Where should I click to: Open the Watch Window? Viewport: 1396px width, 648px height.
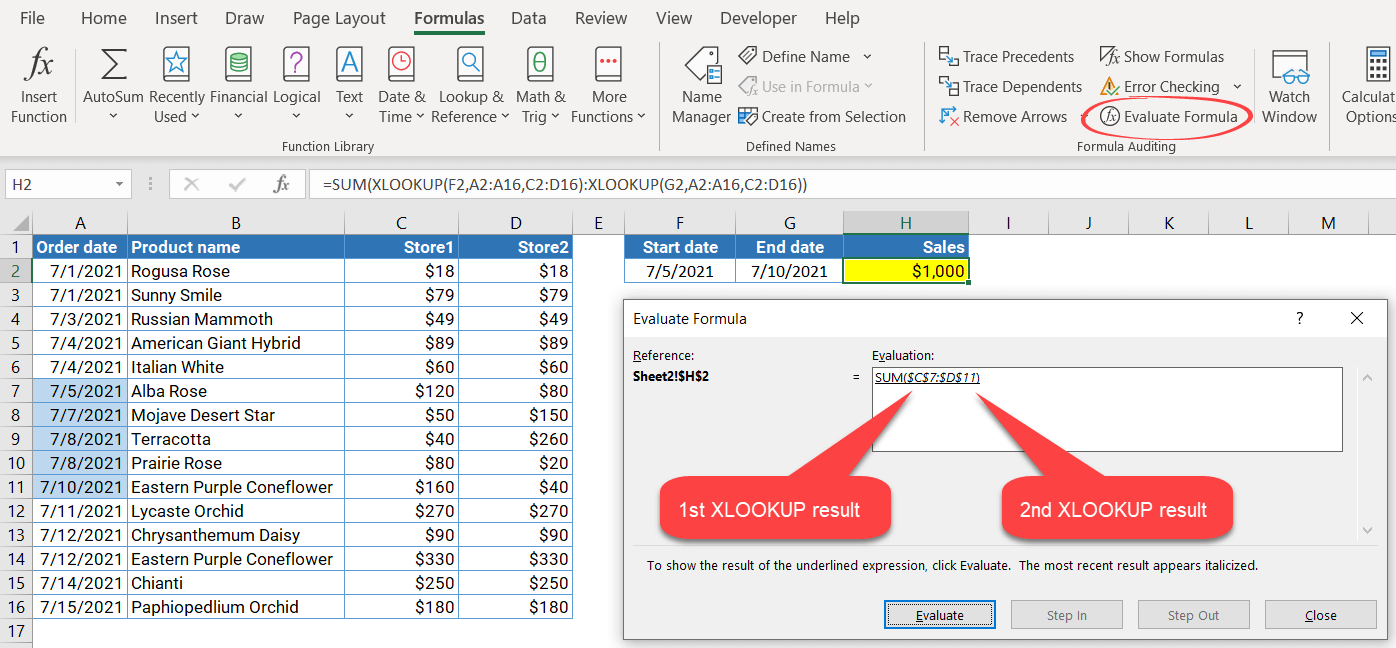pyautogui.click(x=1289, y=84)
